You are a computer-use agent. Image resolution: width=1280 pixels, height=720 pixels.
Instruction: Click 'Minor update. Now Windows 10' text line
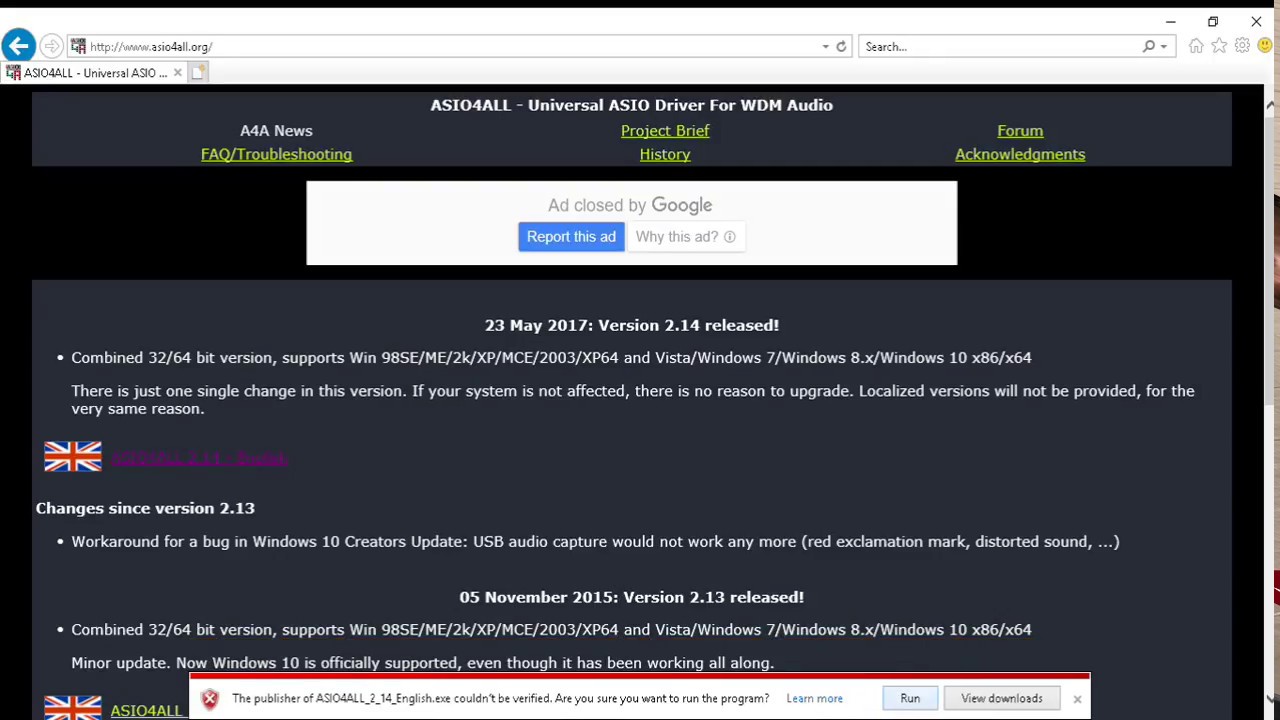422,663
